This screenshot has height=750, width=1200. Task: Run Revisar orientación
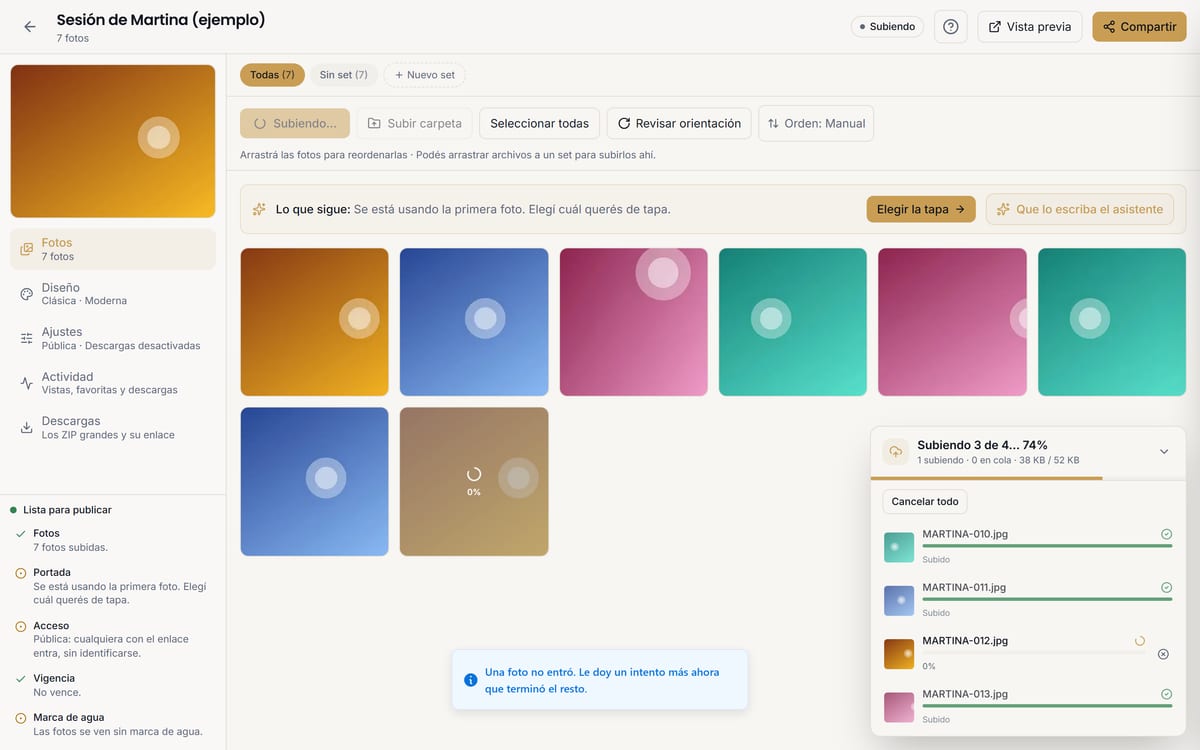click(679, 123)
